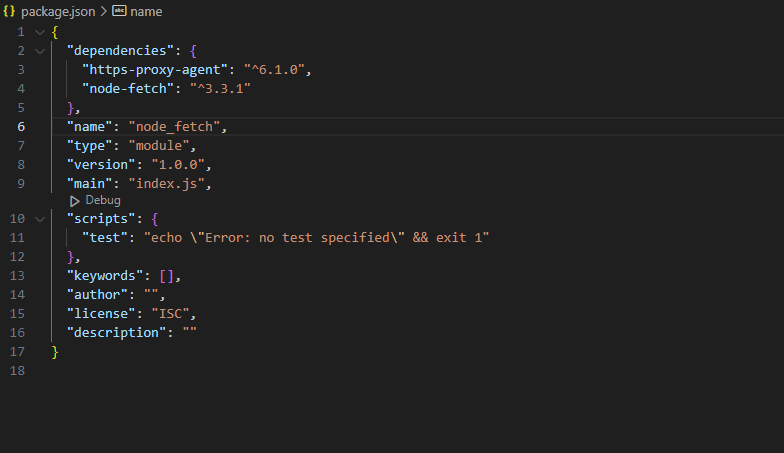Screen dimensions: 784x453
Task: Collapse the scripts block fold arrow
Action: 40,219
